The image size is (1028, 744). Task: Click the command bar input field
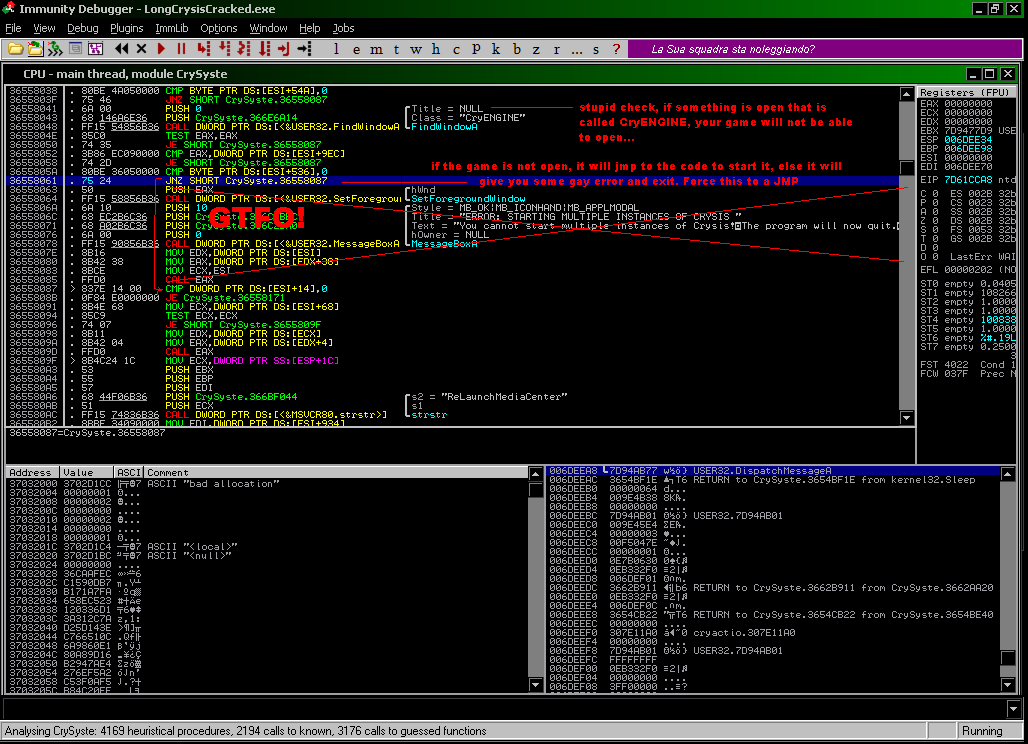(505, 709)
